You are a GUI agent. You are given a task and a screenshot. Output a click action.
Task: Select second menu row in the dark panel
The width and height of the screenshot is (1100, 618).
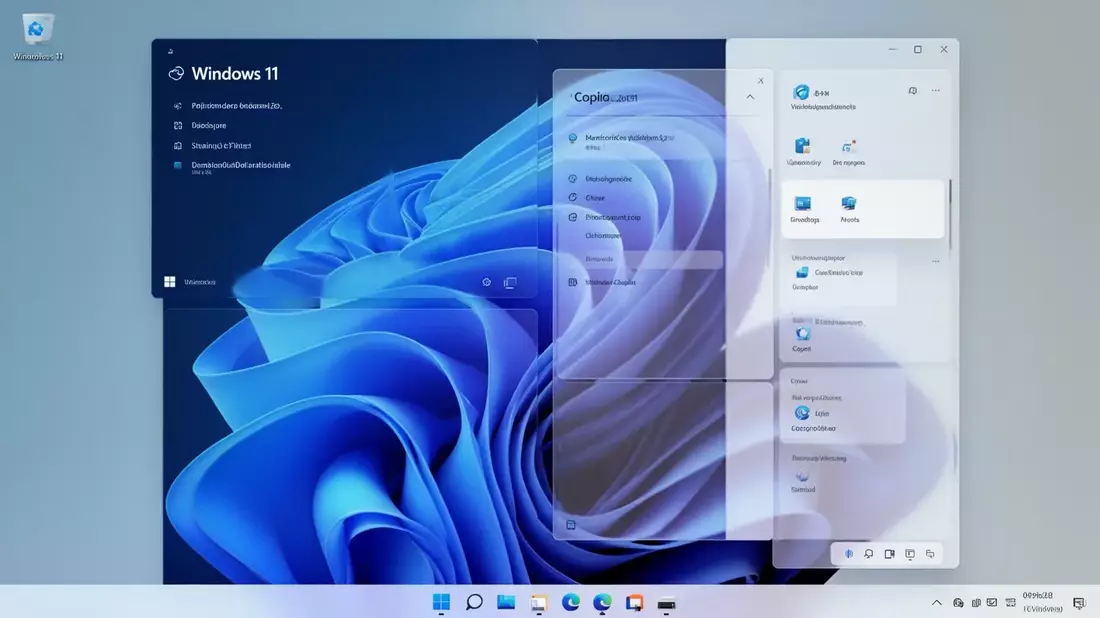click(200, 126)
